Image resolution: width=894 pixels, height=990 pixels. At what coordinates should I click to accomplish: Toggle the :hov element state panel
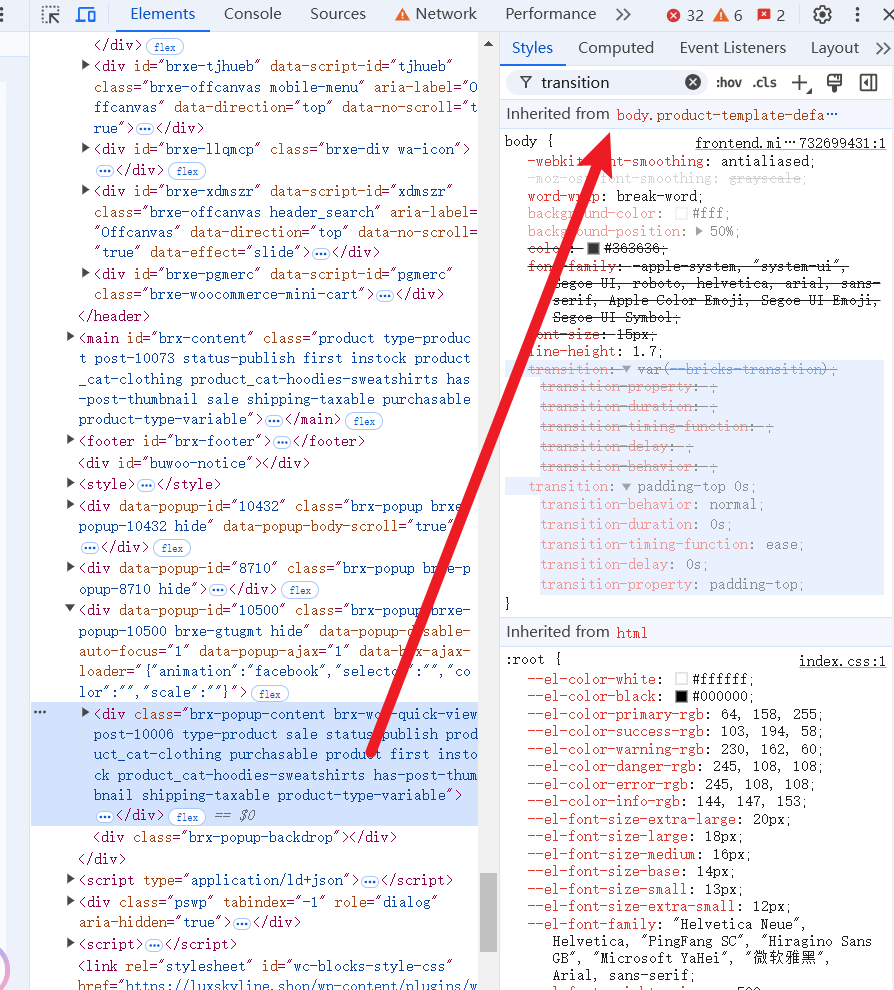(729, 83)
